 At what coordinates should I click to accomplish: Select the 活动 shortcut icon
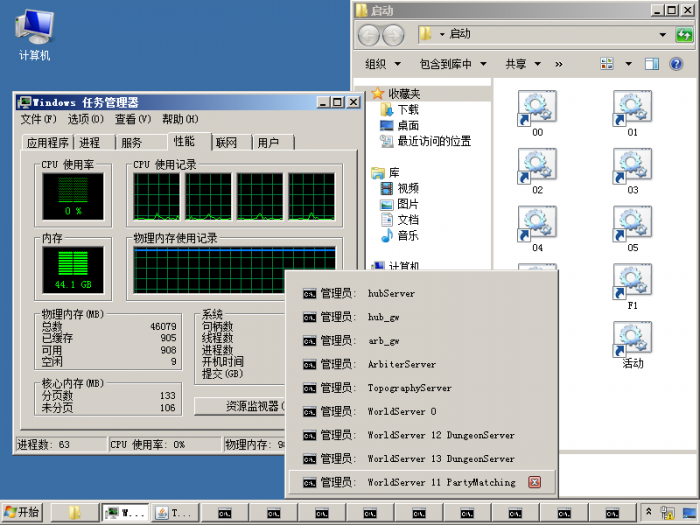632,345
